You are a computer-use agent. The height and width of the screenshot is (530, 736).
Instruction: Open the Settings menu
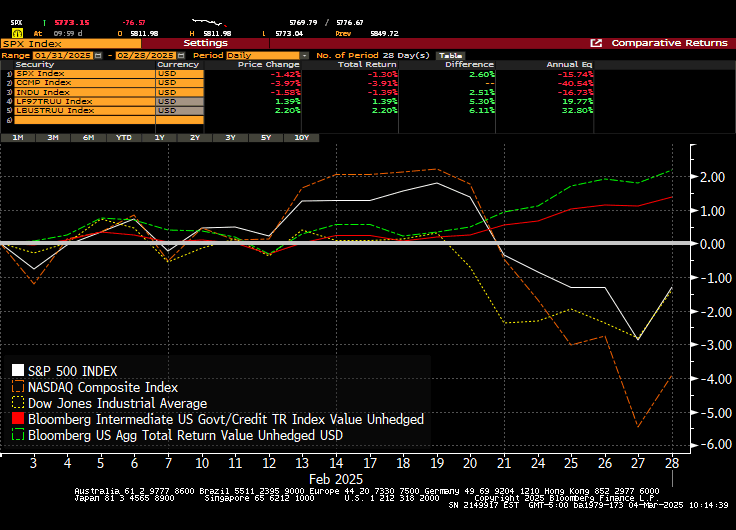coord(206,43)
